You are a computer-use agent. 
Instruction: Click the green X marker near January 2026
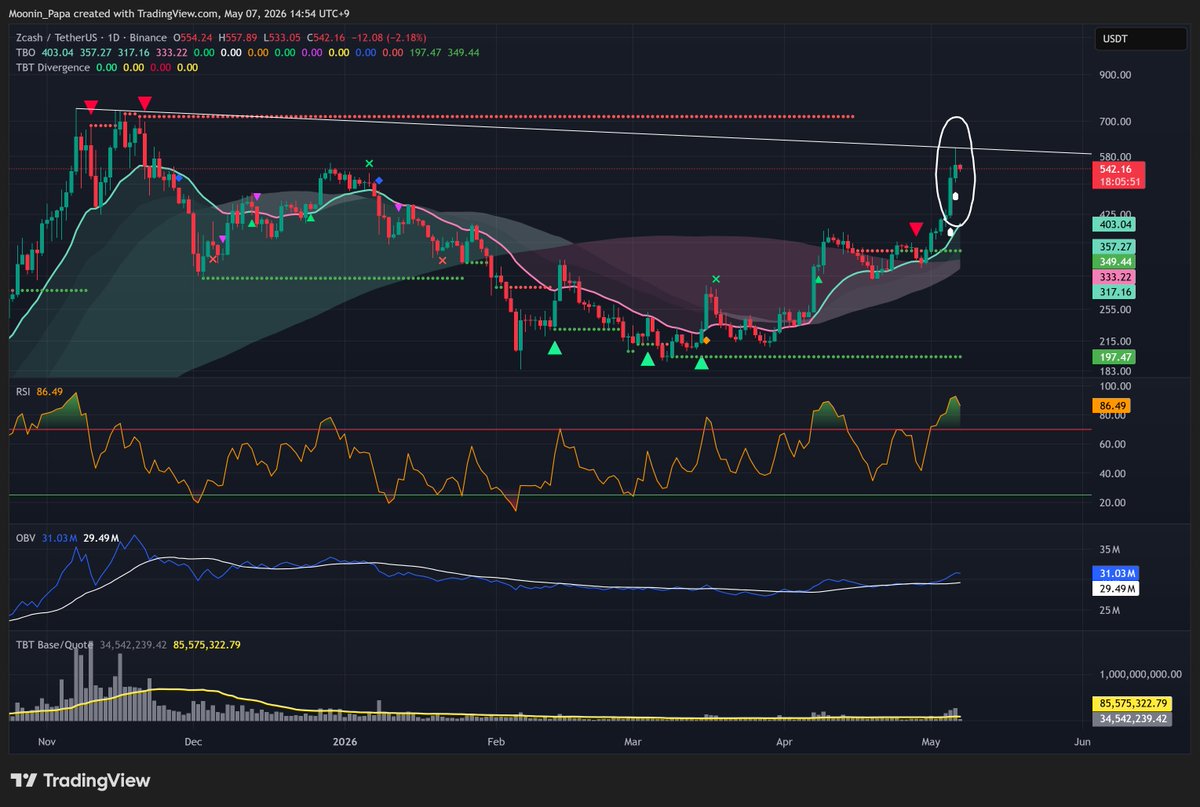(x=369, y=163)
